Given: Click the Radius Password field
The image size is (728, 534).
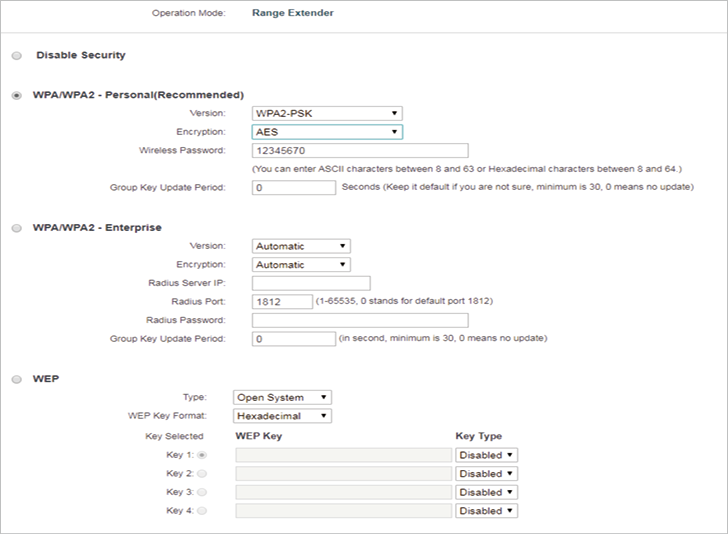Looking at the screenshot, I should (360, 320).
